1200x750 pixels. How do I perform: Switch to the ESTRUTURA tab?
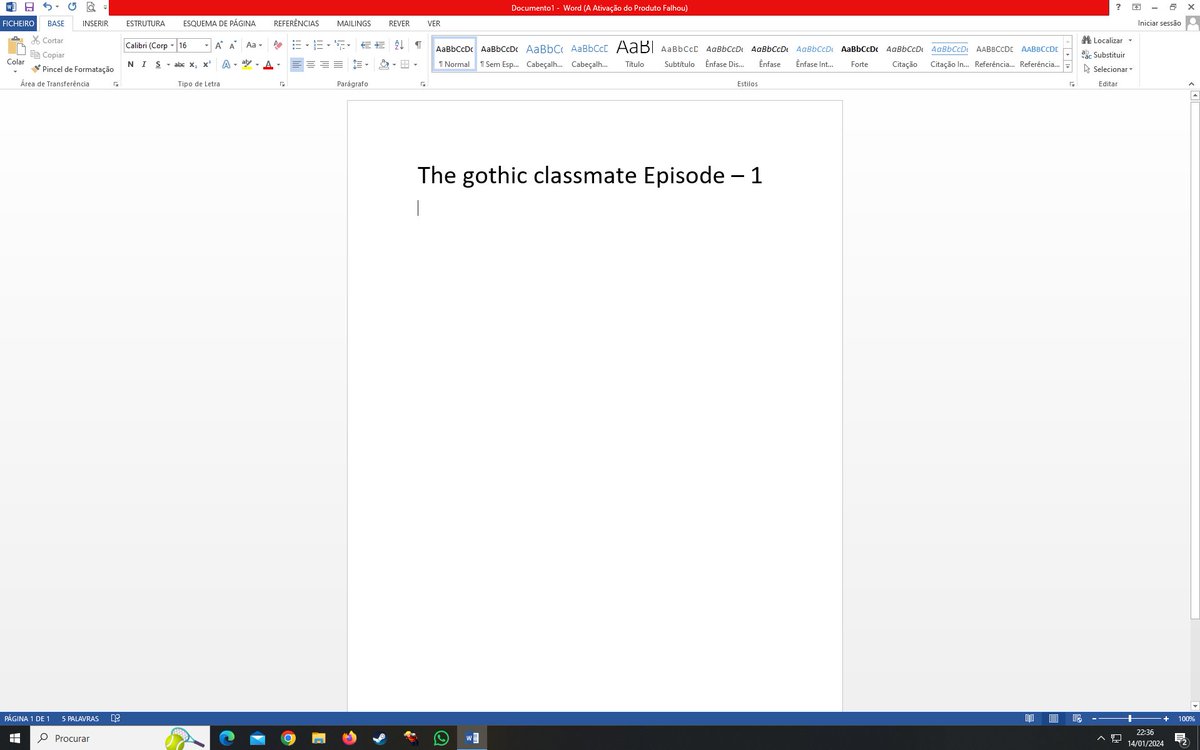click(145, 23)
